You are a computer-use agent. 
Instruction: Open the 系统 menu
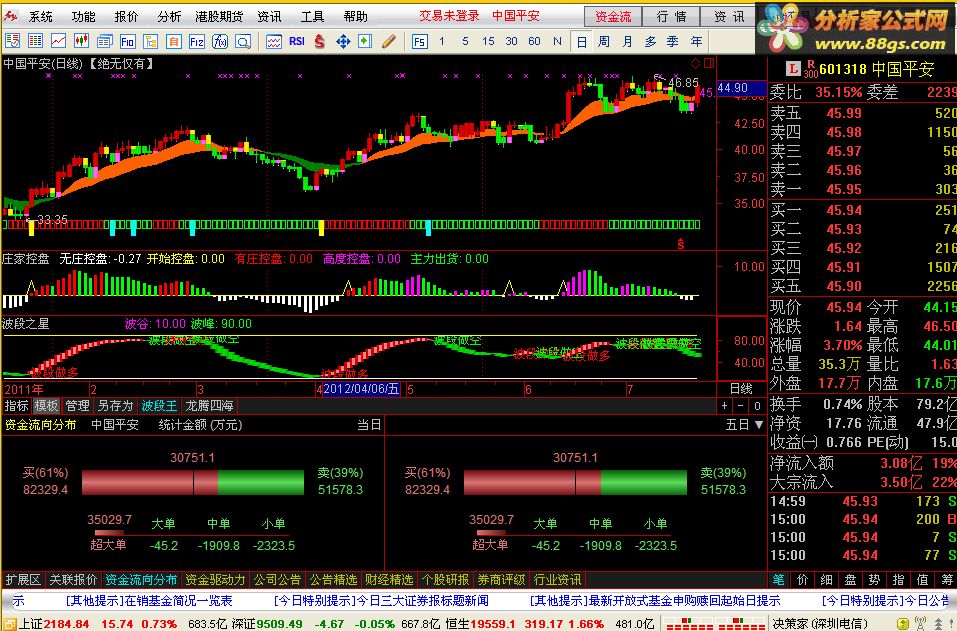point(41,16)
